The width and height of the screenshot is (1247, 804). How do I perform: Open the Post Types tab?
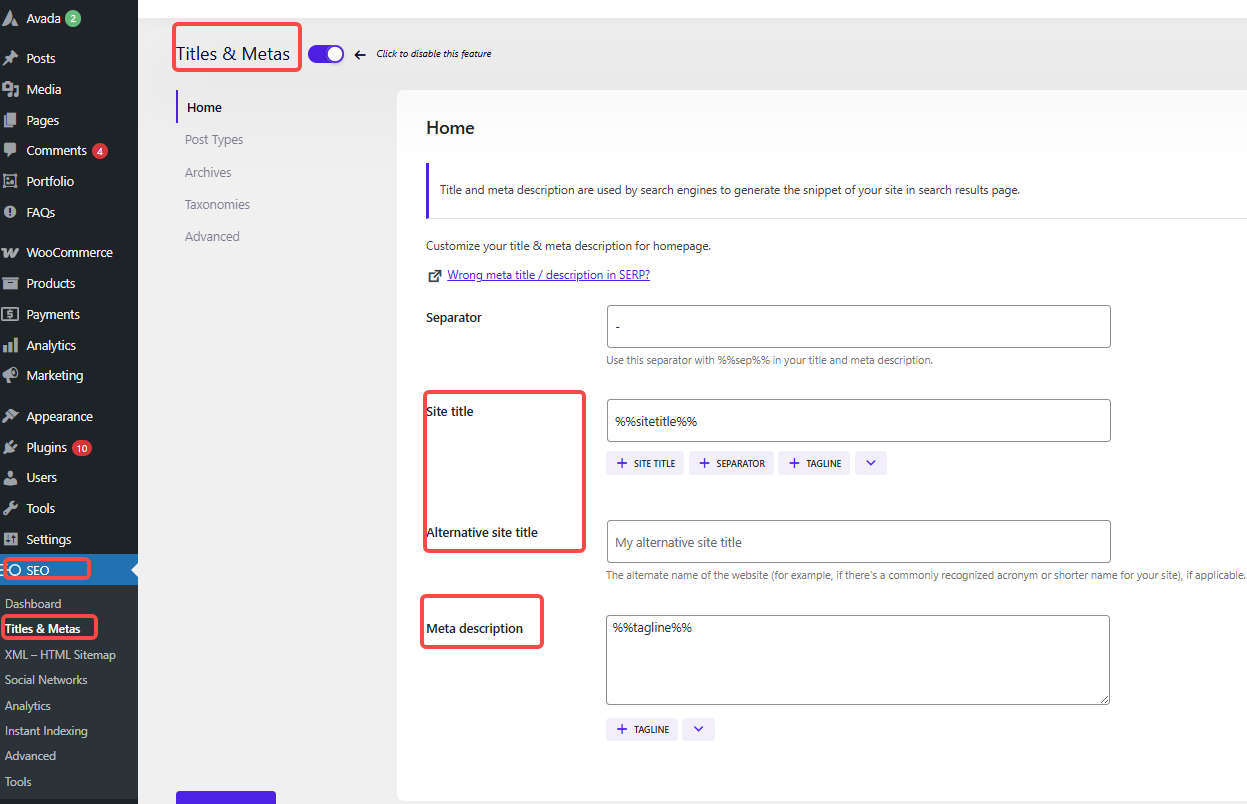click(214, 140)
